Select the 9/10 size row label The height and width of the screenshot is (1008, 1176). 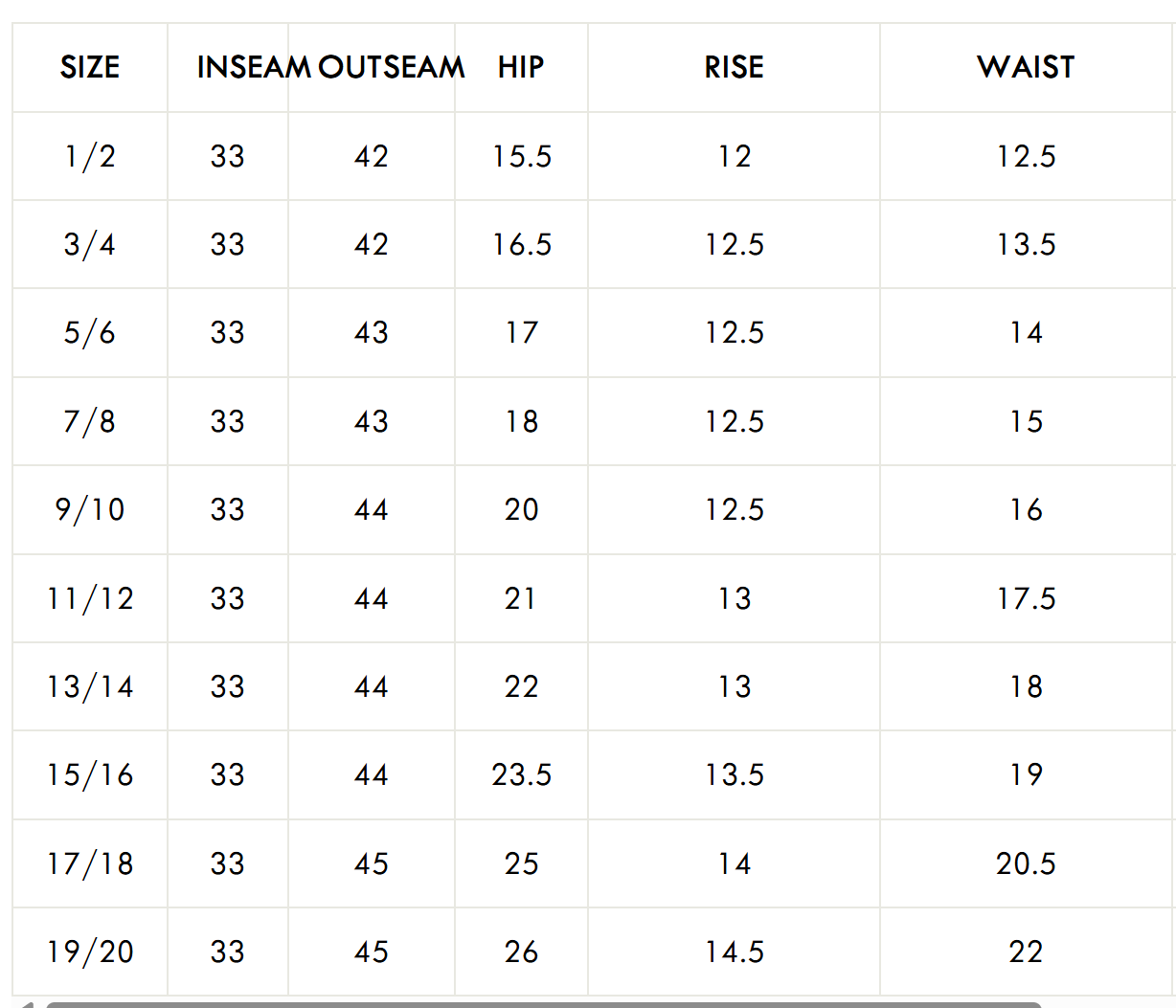90,509
